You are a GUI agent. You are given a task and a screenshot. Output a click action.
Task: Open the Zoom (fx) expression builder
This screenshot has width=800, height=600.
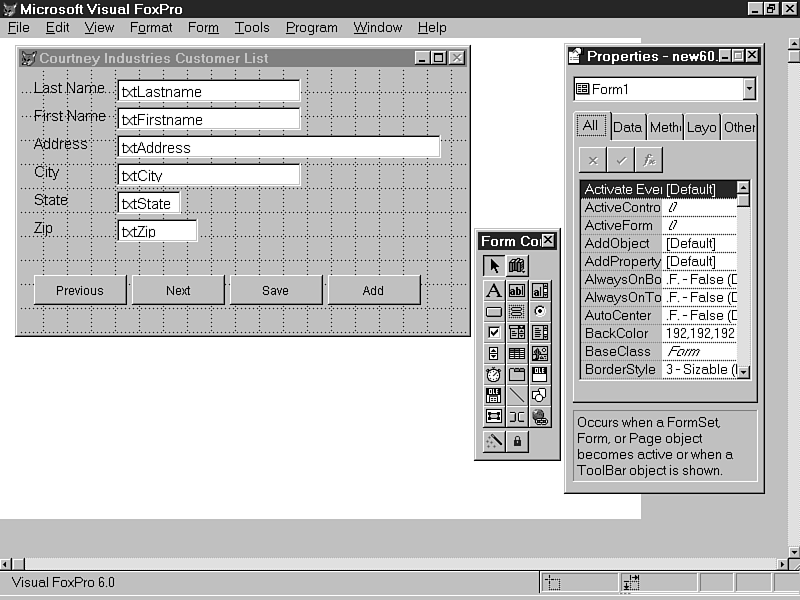(649, 160)
